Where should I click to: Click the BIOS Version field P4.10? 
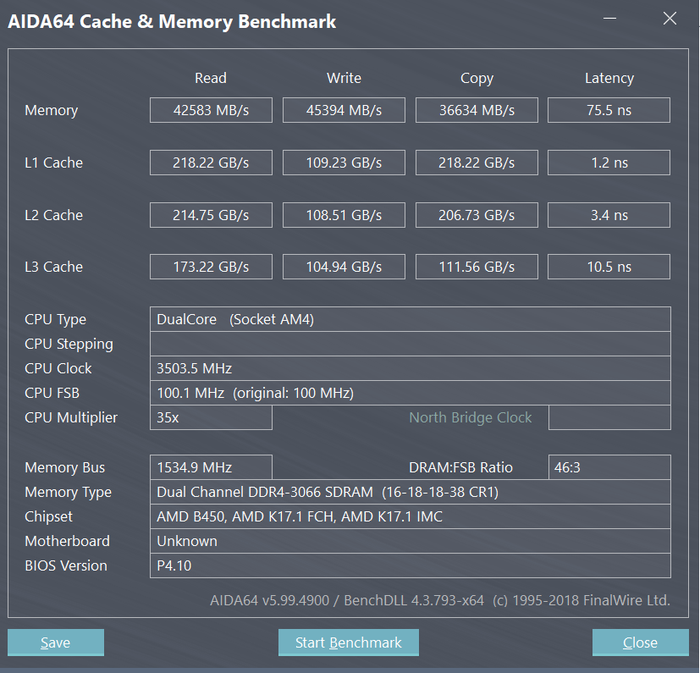pyautogui.click(x=410, y=565)
